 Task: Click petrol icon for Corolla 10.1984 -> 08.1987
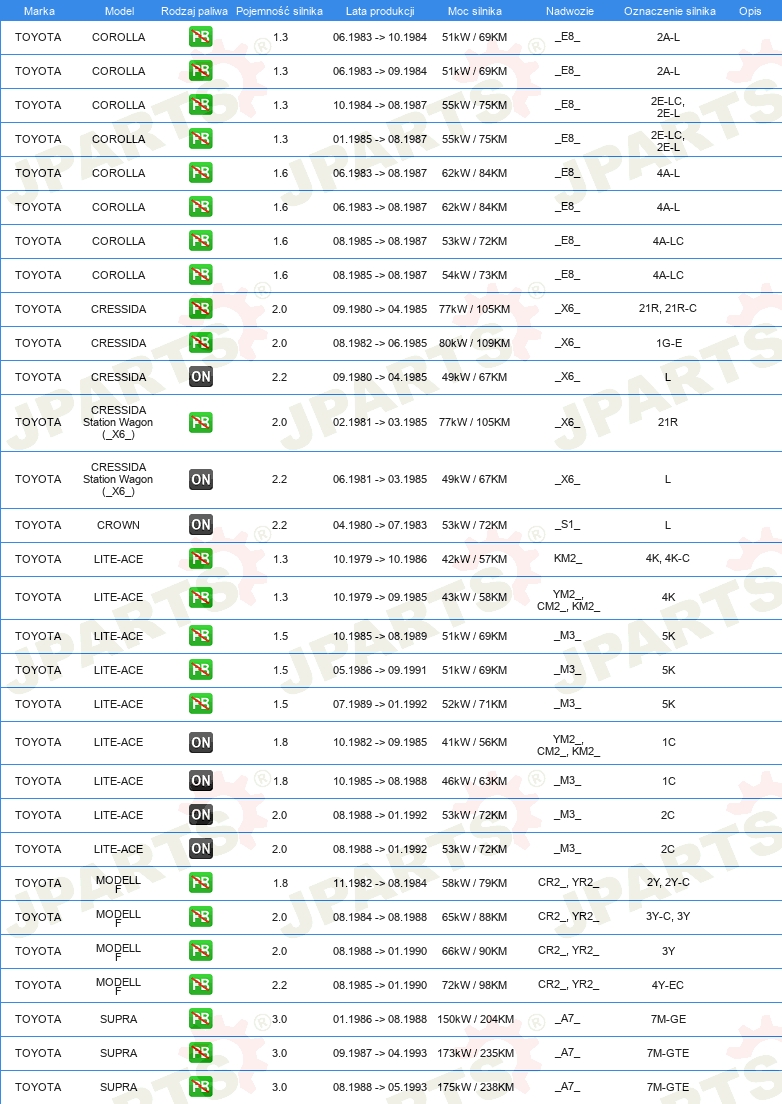tap(201, 105)
